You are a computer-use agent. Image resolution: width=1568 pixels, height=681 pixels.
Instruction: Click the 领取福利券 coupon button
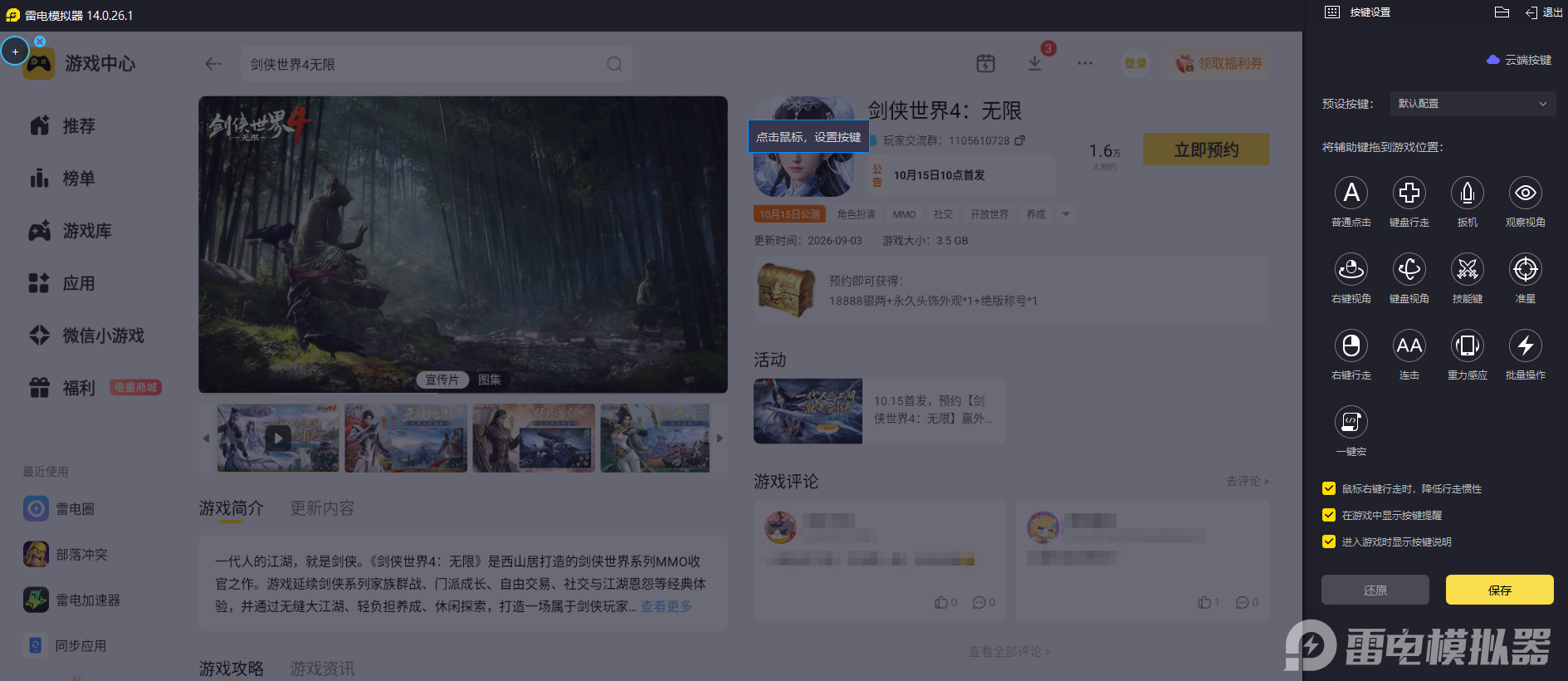[1219, 63]
